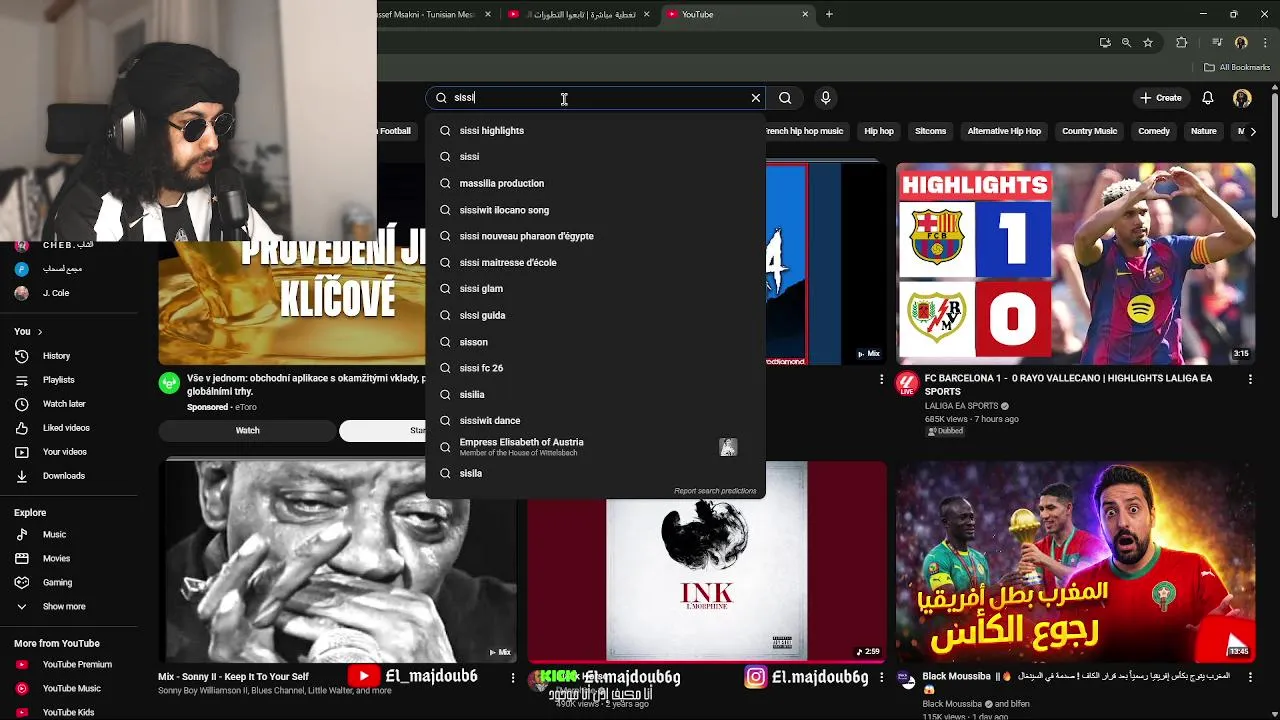Choose suggestion 'massilla production'
The width and height of the screenshot is (1280, 720).
595,183
